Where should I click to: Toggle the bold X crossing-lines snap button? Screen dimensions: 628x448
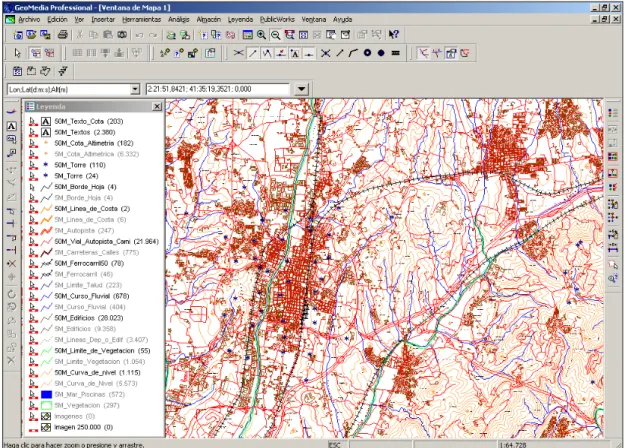[x=326, y=53]
